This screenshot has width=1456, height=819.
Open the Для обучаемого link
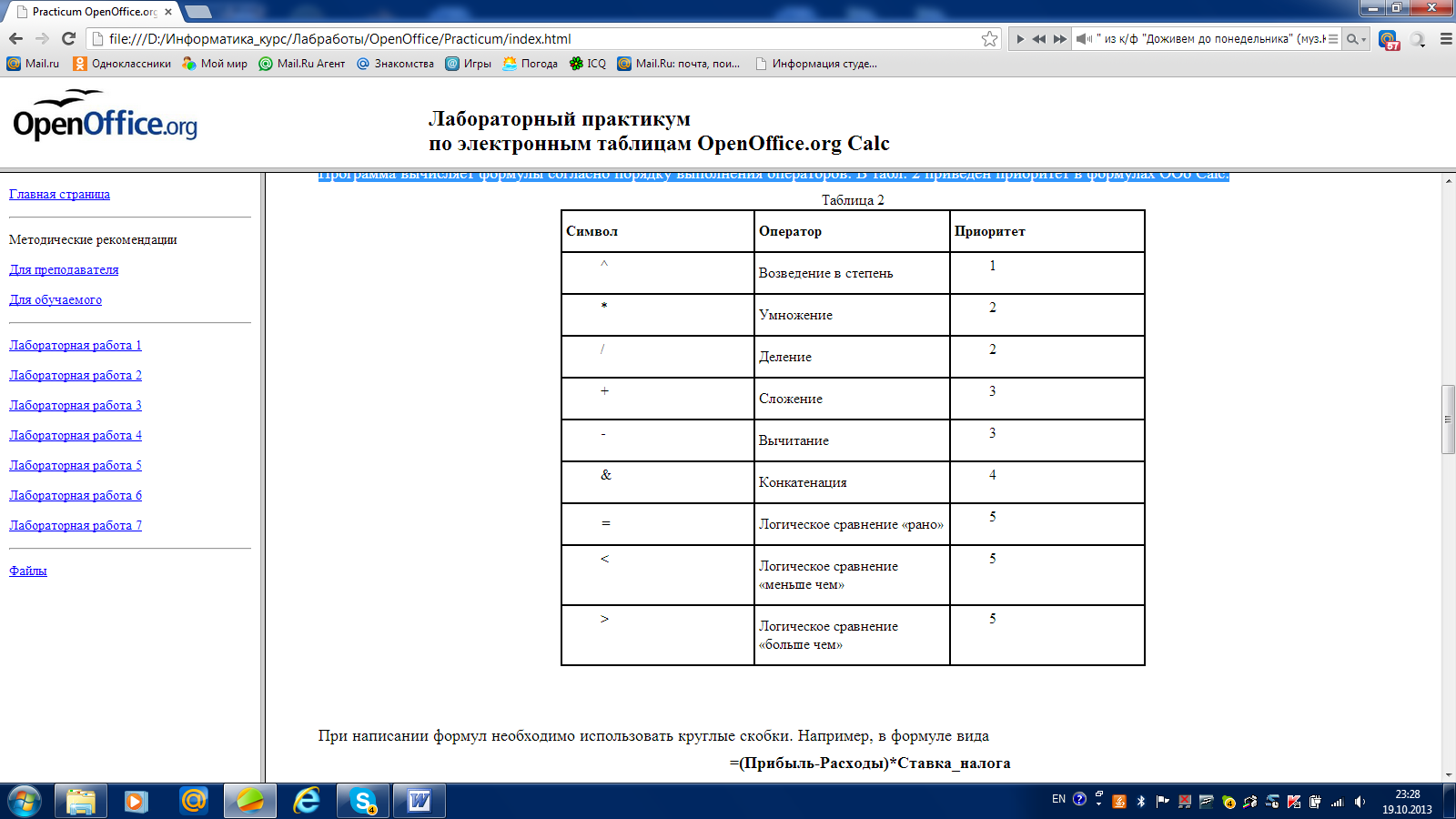[56, 299]
